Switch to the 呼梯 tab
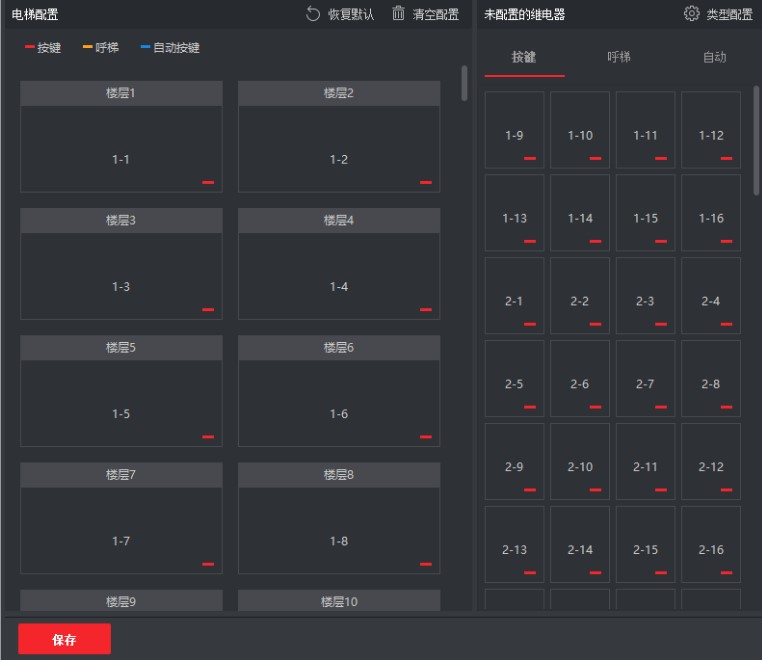Screen dimensions: 762x660 tap(619, 58)
